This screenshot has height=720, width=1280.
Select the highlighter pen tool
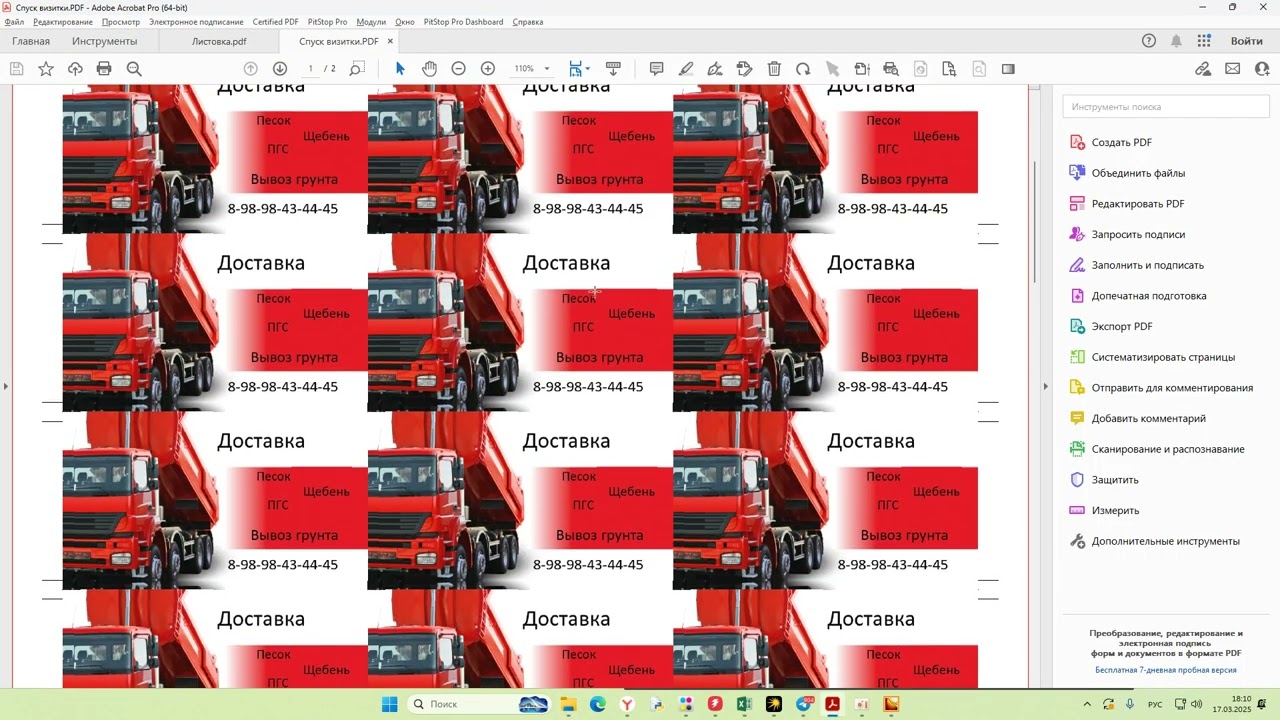click(686, 69)
